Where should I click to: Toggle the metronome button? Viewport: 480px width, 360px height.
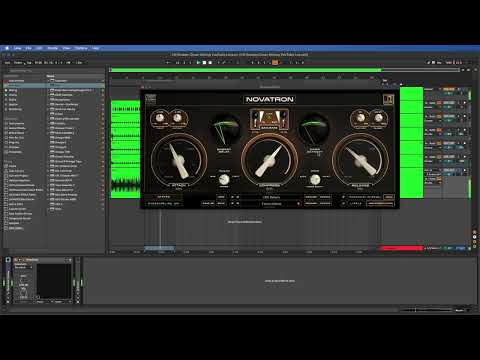(68, 62)
